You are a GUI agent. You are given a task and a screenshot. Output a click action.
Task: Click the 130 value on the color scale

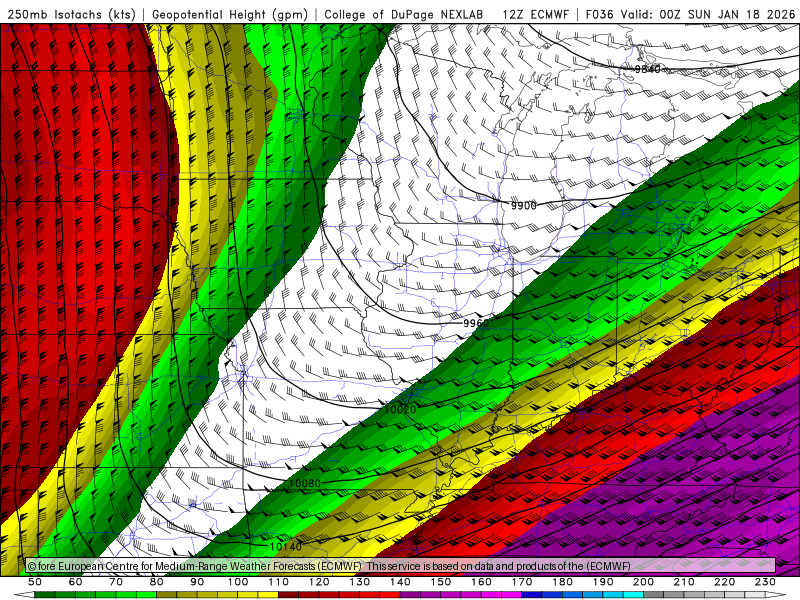click(360, 582)
